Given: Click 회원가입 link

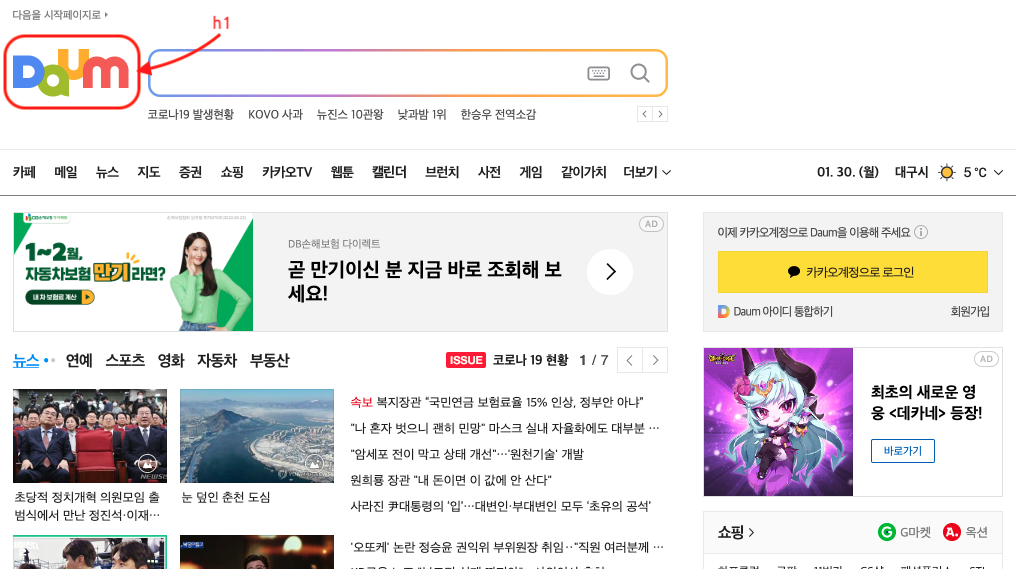Looking at the screenshot, I should (x=970, y=312).
